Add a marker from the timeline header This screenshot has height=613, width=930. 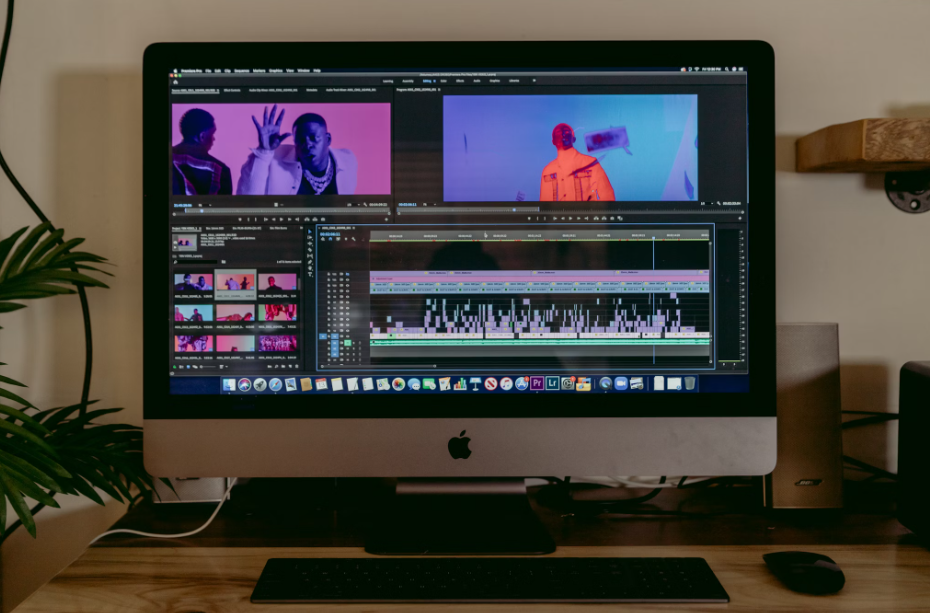[346, 239]
